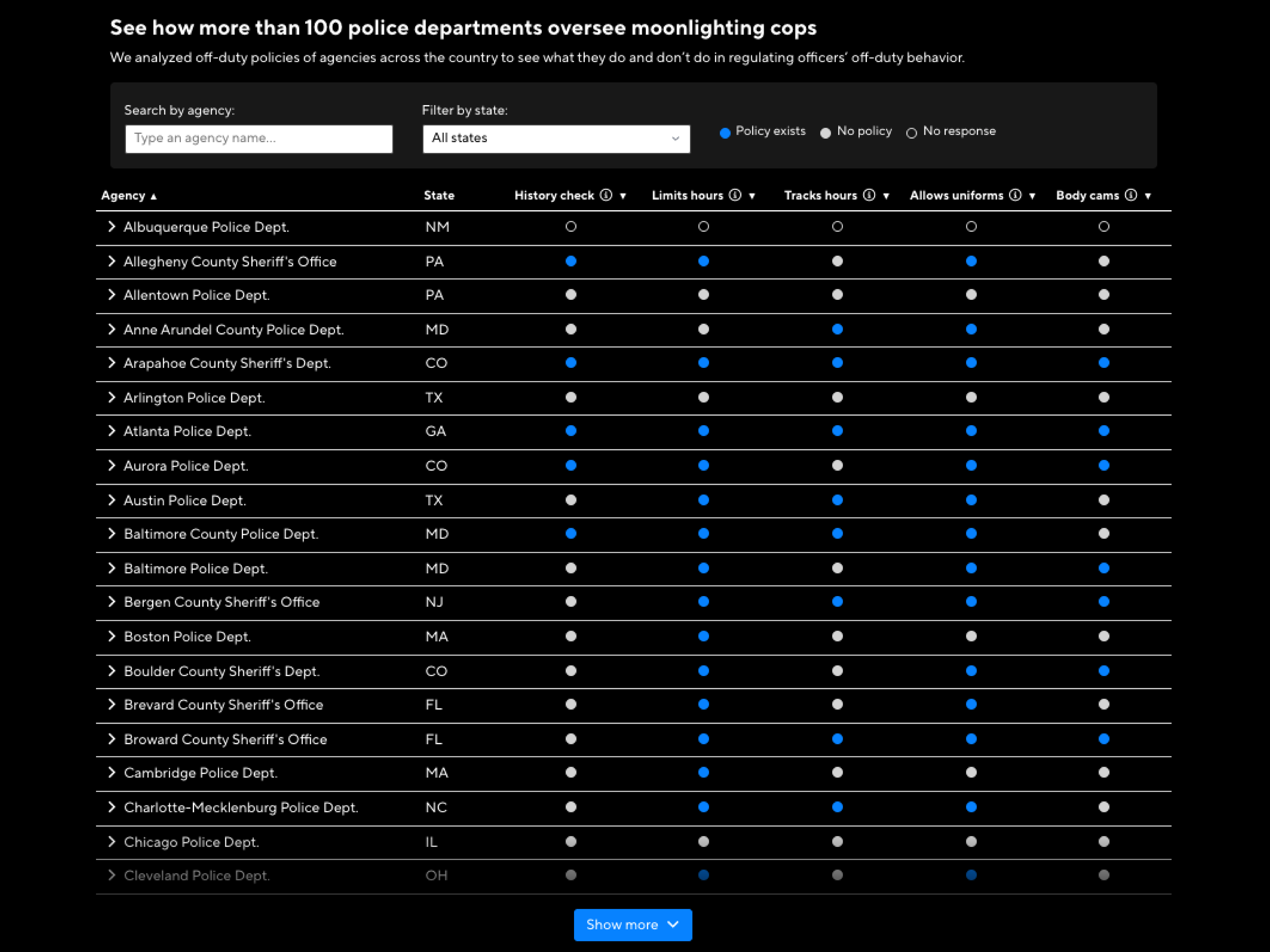
Task: Click Charlotte-Mecklenburg Tracks hours blue dot
Action: click(x=837, y=807)
